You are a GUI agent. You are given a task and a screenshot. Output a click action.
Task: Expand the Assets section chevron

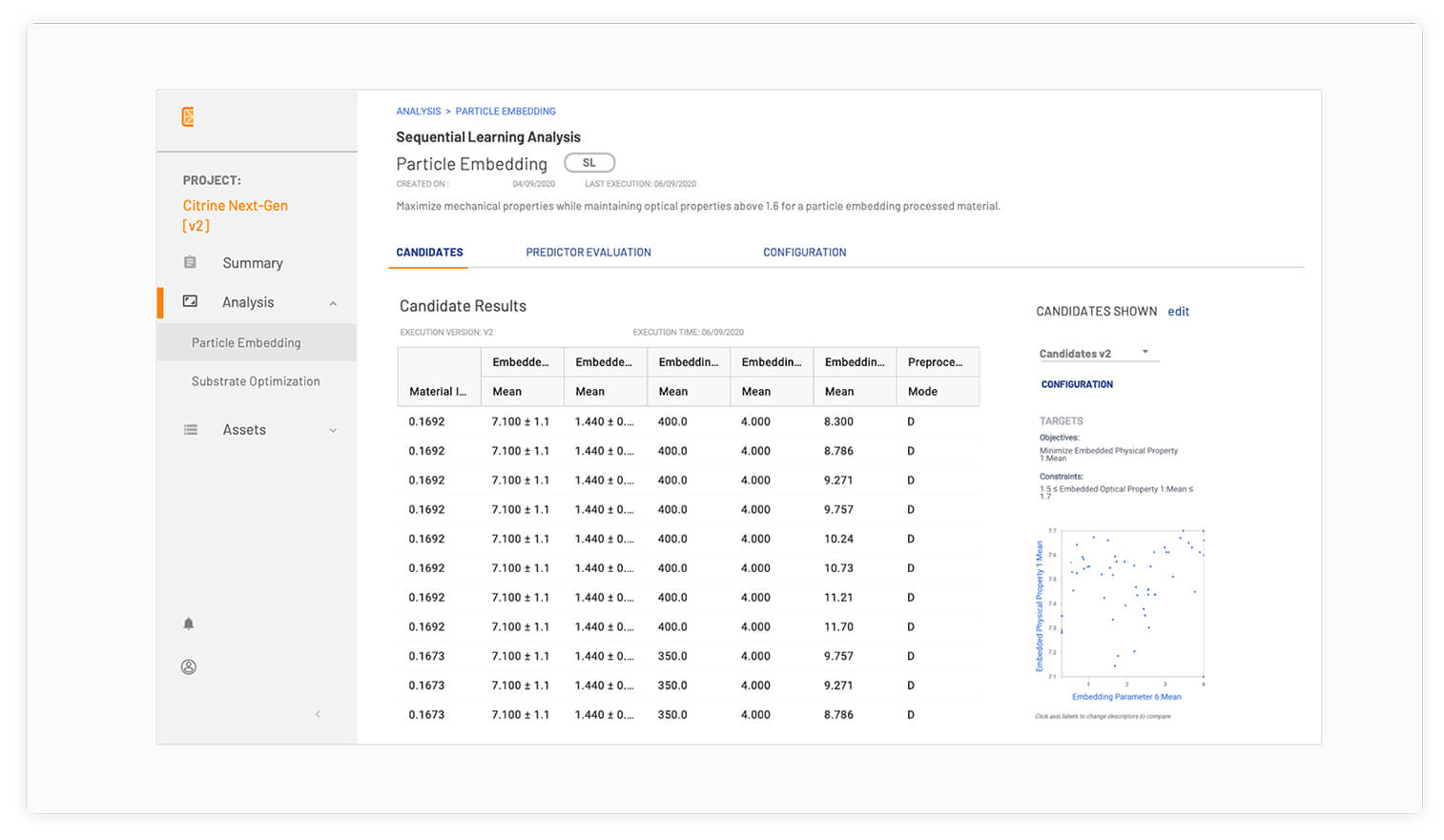pyautogui.click(x=333, y=431)
